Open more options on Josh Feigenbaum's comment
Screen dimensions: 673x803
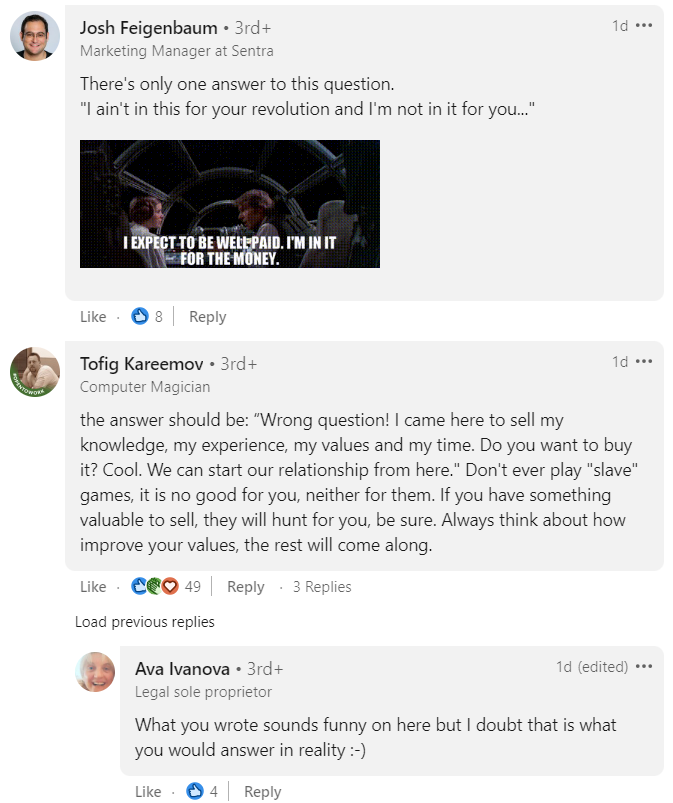click(x=644, y=26)
